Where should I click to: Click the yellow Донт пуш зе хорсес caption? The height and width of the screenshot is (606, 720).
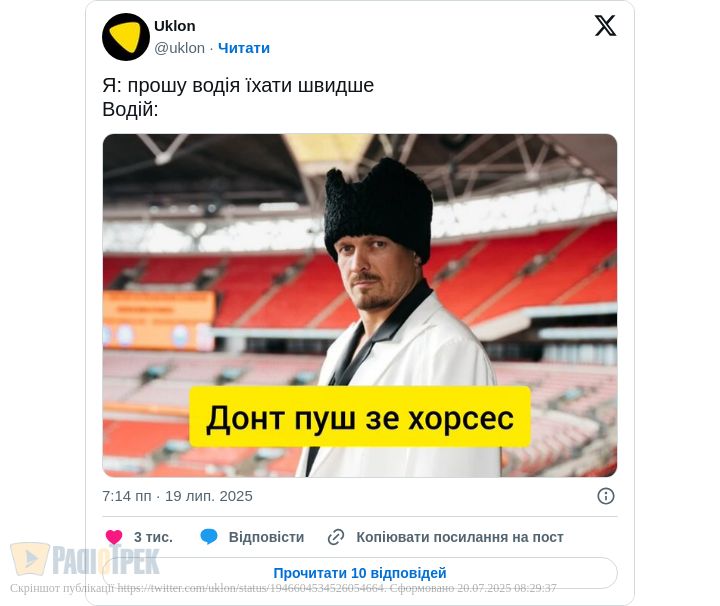click(x=360, y=417)
